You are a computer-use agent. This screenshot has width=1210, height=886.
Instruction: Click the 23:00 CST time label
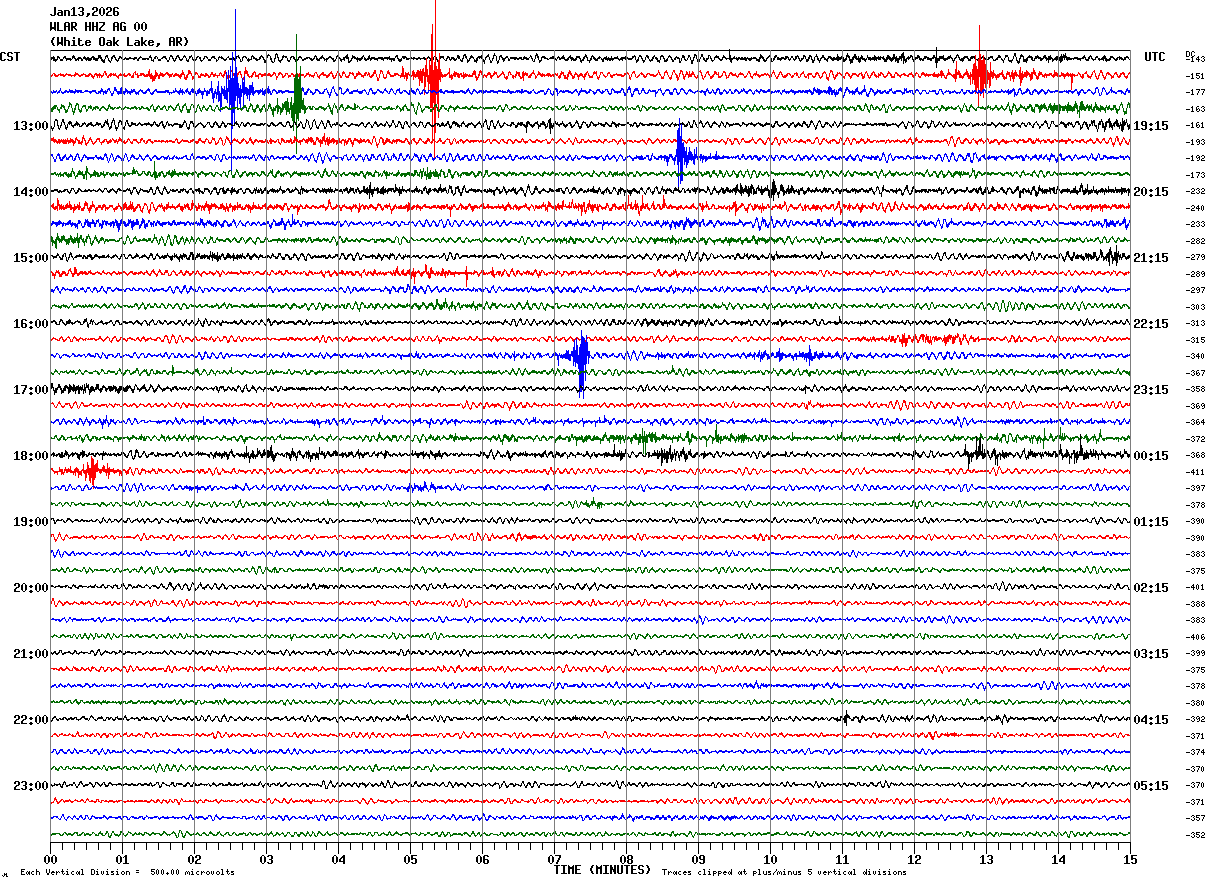coord(30,786)
